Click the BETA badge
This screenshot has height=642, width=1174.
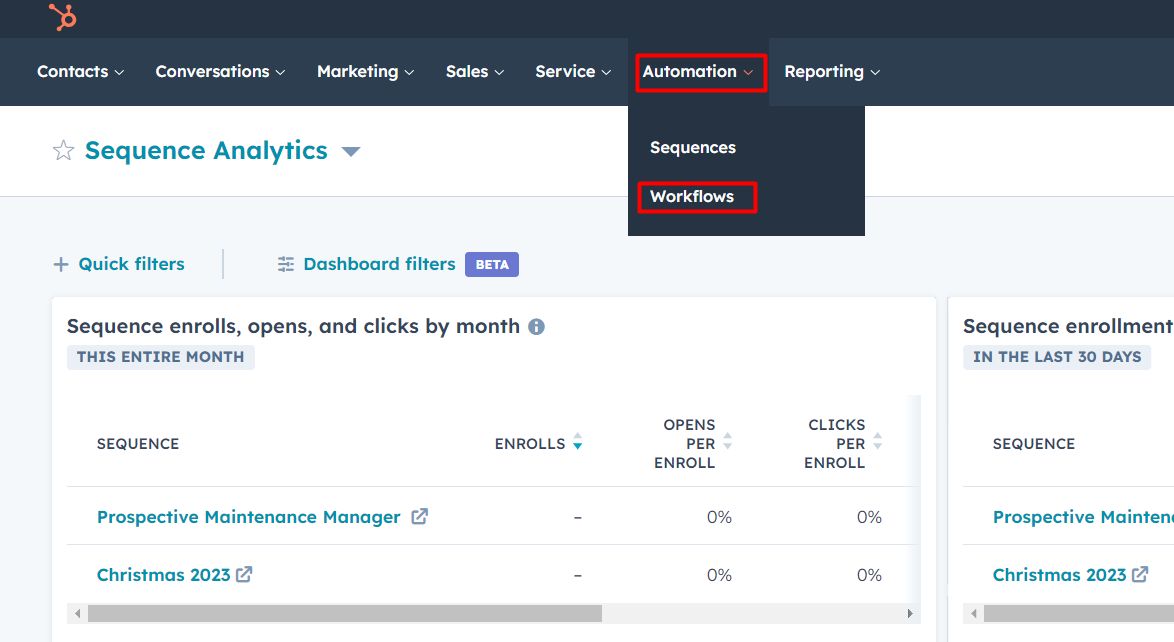[492, 264]
